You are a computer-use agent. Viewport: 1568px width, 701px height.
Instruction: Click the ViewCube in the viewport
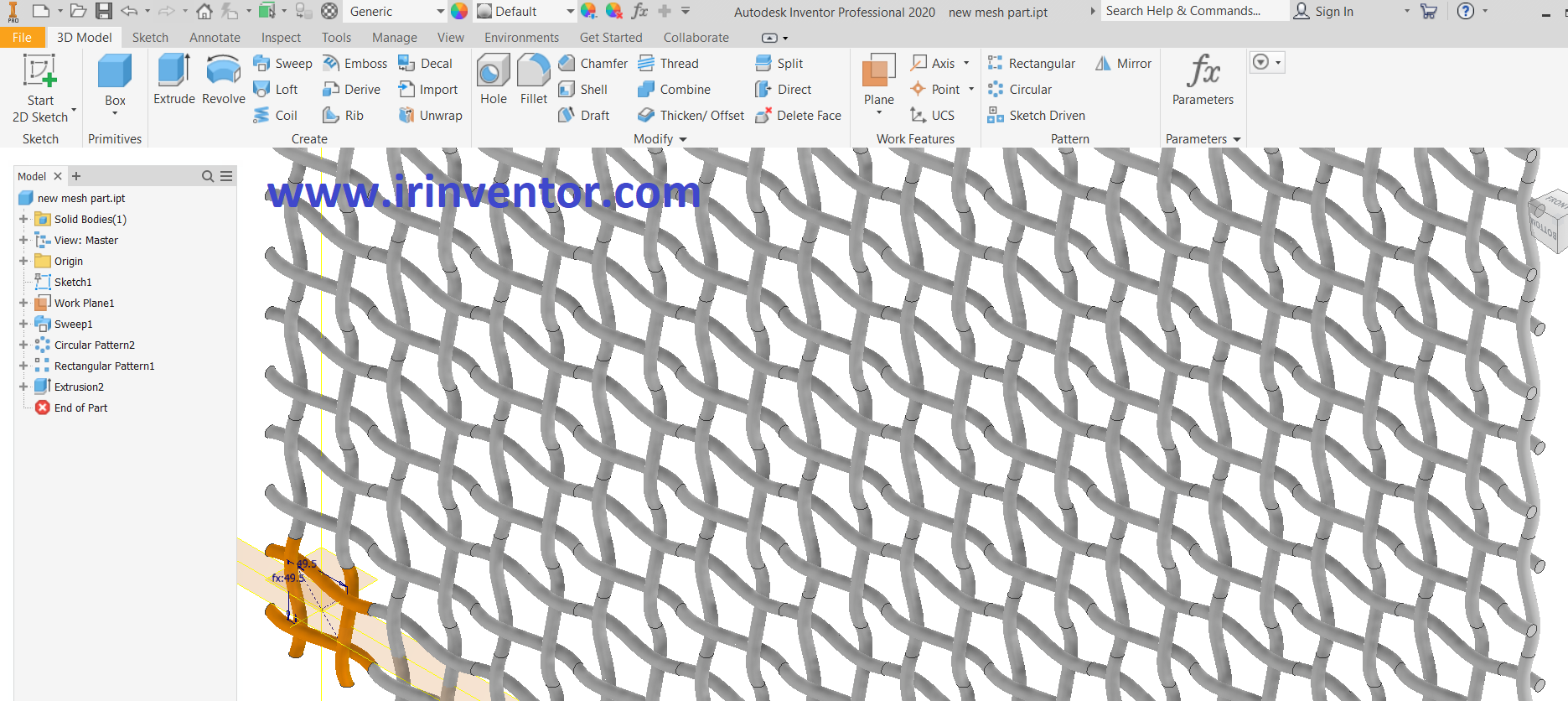[1549, 220]
